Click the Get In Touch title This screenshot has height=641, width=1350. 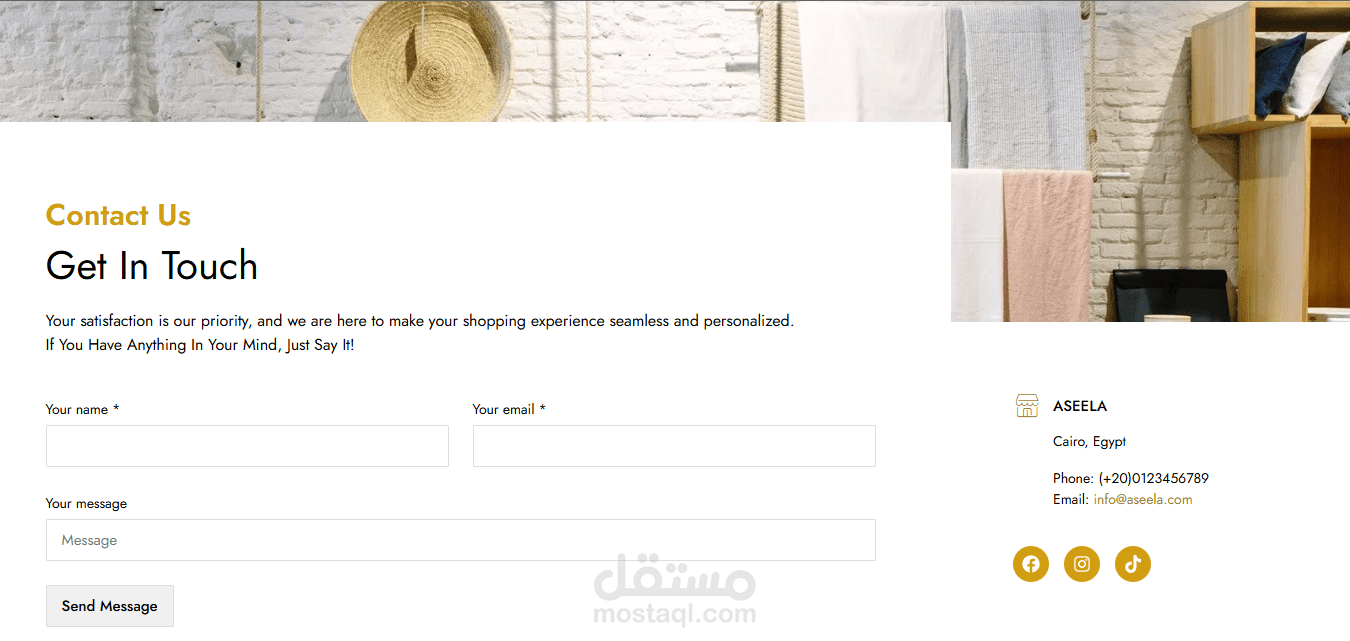click(x=152, y=266)
